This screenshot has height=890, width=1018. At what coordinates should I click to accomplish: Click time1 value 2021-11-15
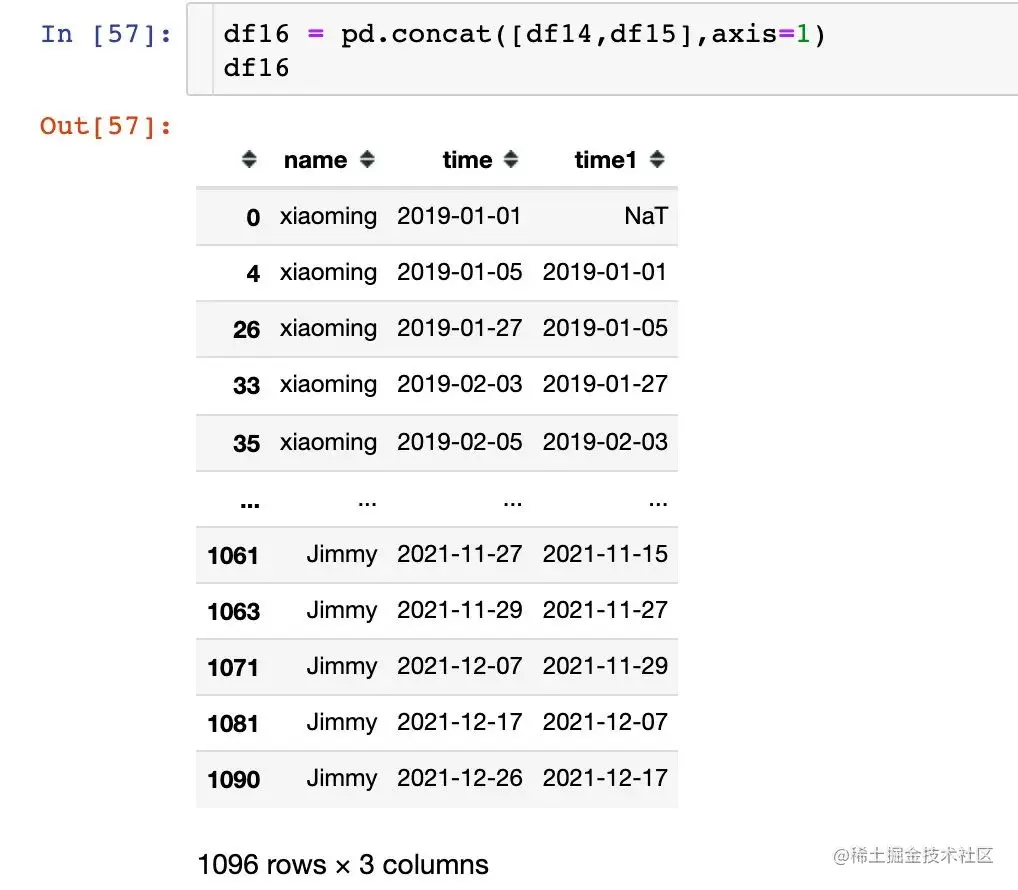[x=605, y=554]
